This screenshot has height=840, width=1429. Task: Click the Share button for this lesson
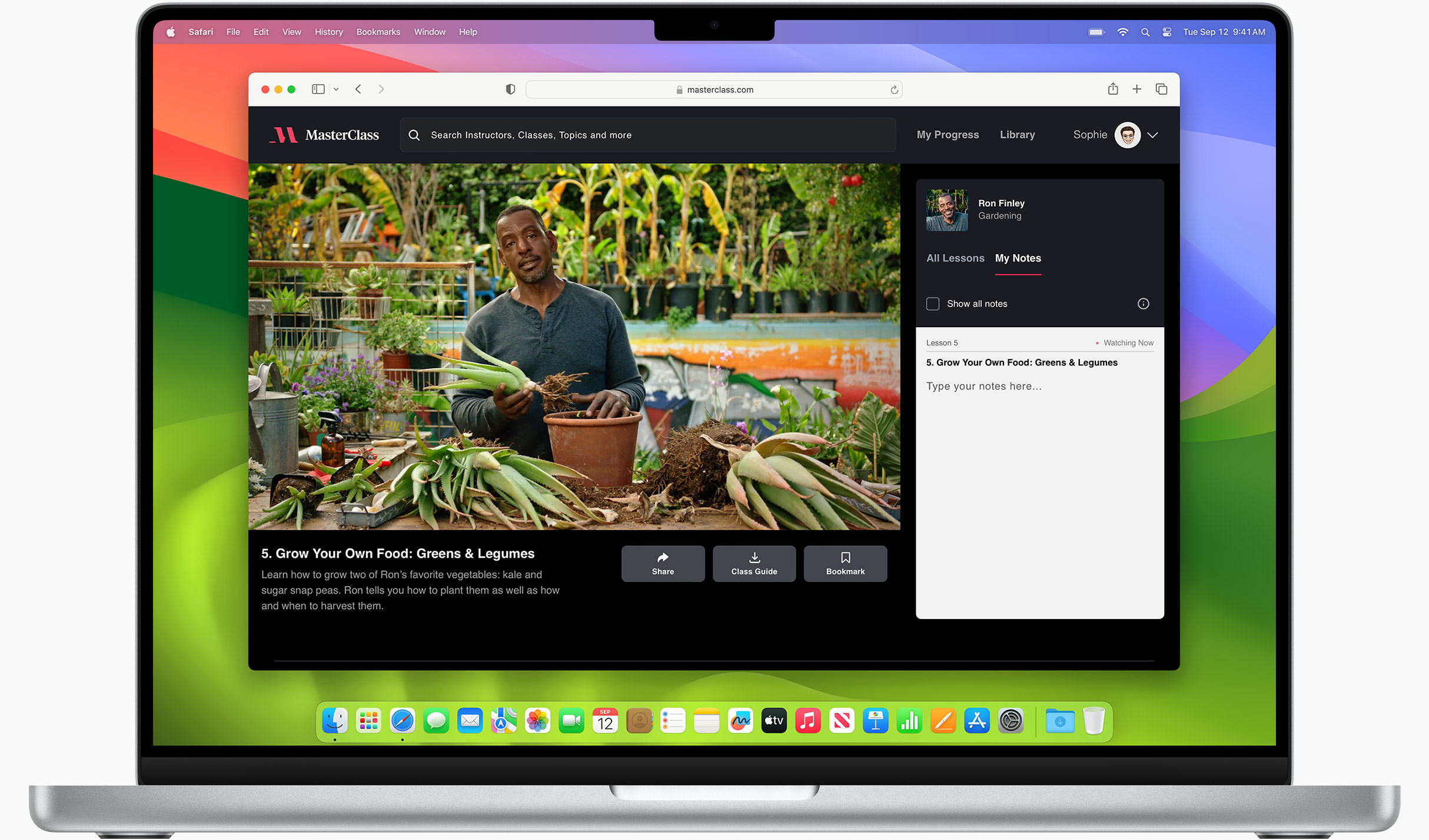click(663, 563)
